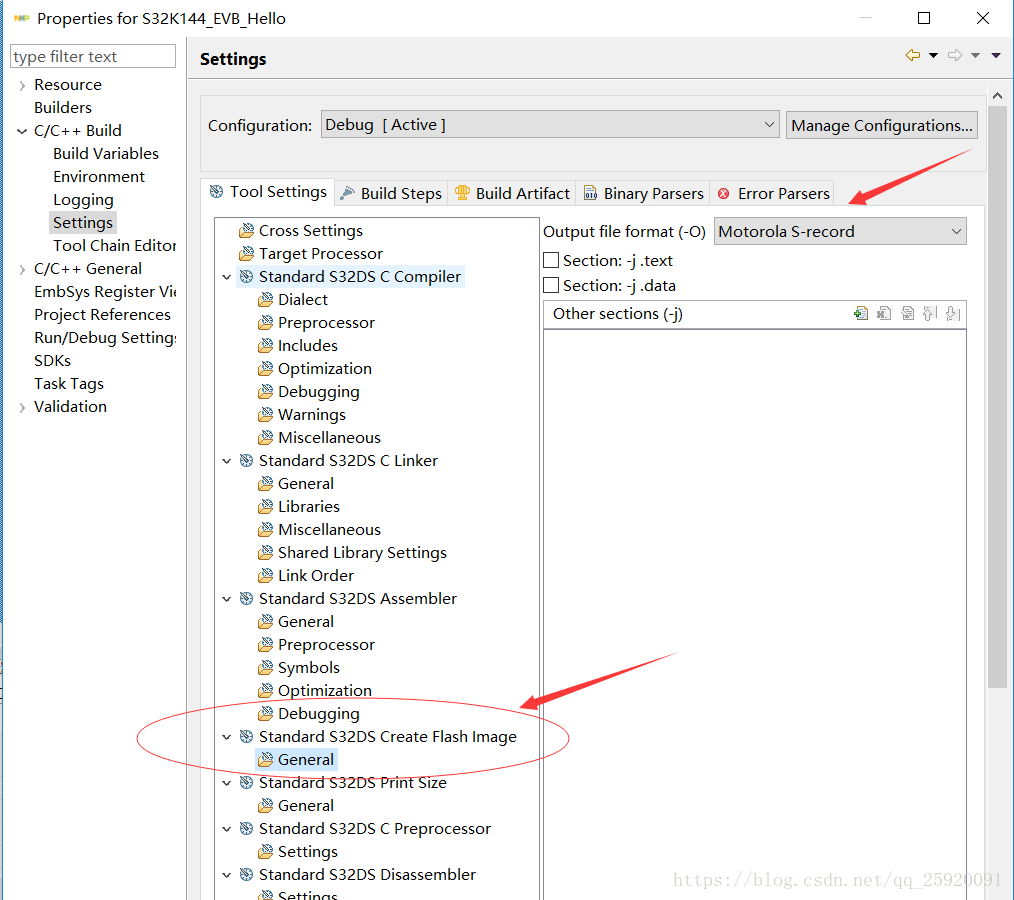1014x900 pixels.
Task: Open the view menu triangle at top right
Action: (996, 56)
